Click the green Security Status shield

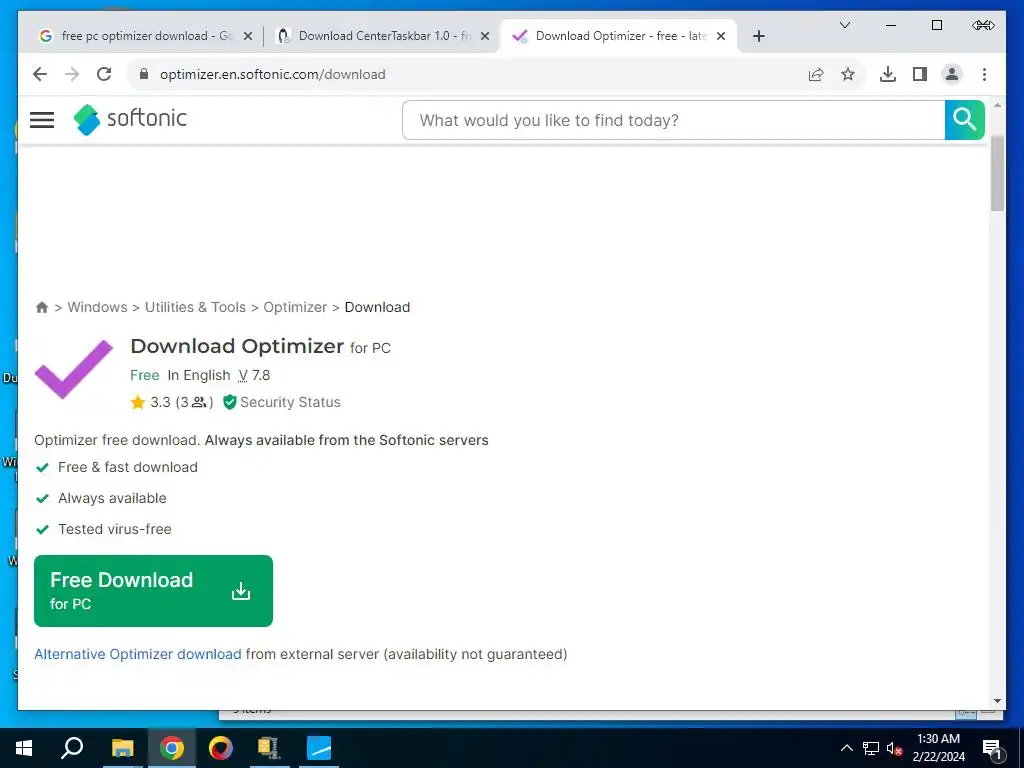[x=229, y=402]
